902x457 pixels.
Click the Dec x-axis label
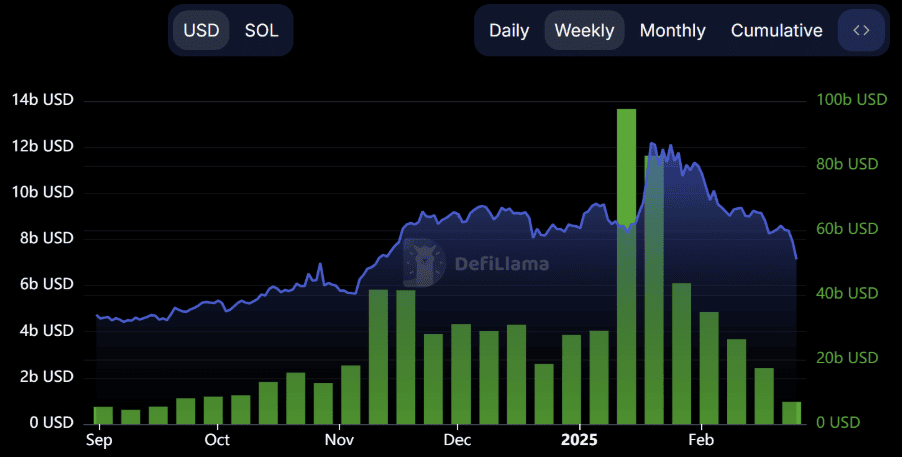click(x=457, y=440)
